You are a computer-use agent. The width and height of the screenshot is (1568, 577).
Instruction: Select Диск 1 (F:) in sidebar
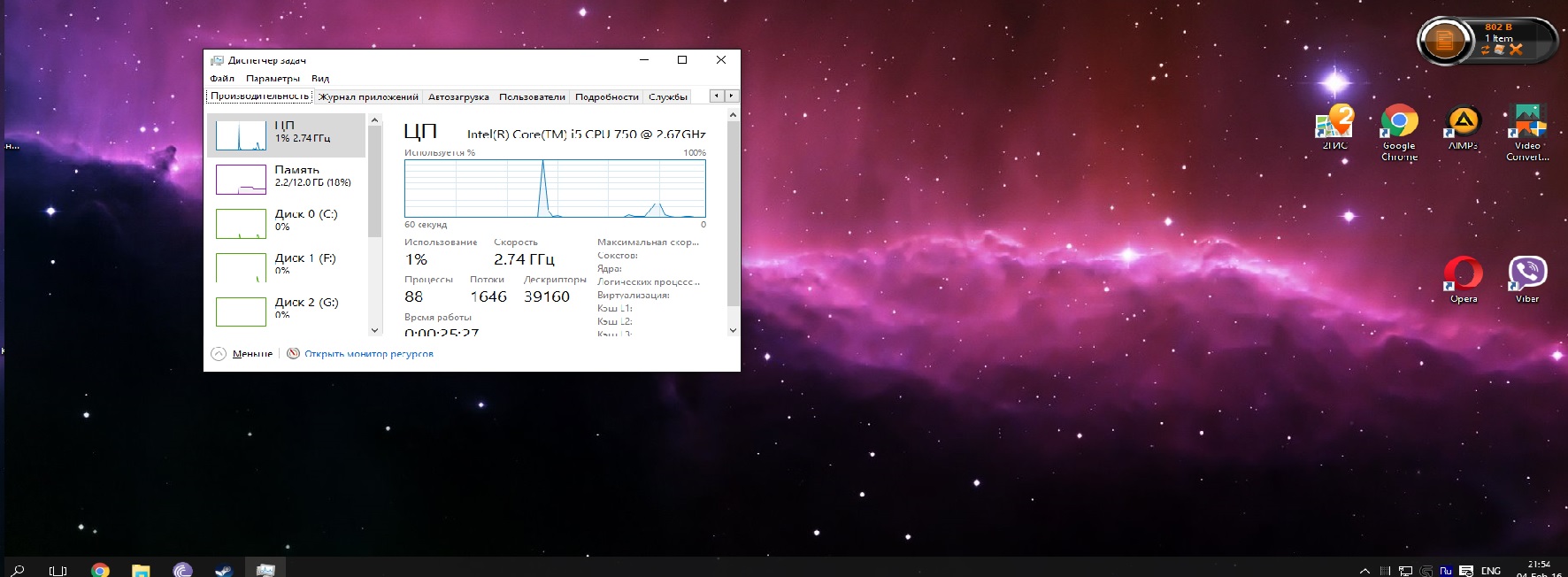click(x=286, y=267)
